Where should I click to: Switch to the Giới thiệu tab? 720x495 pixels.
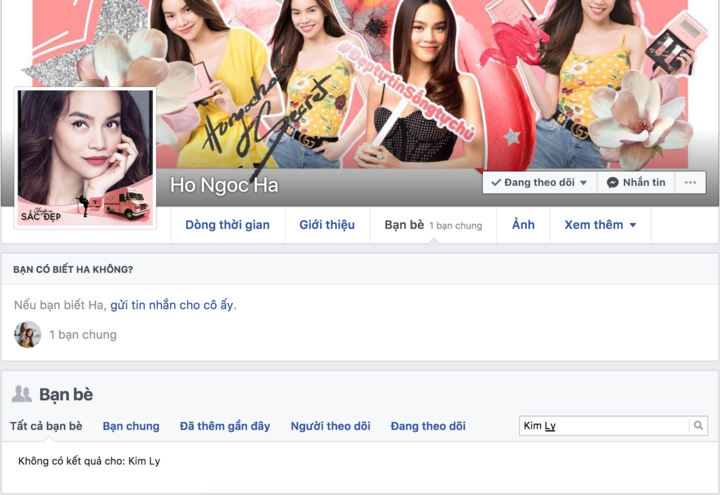(x=327, y=225)
